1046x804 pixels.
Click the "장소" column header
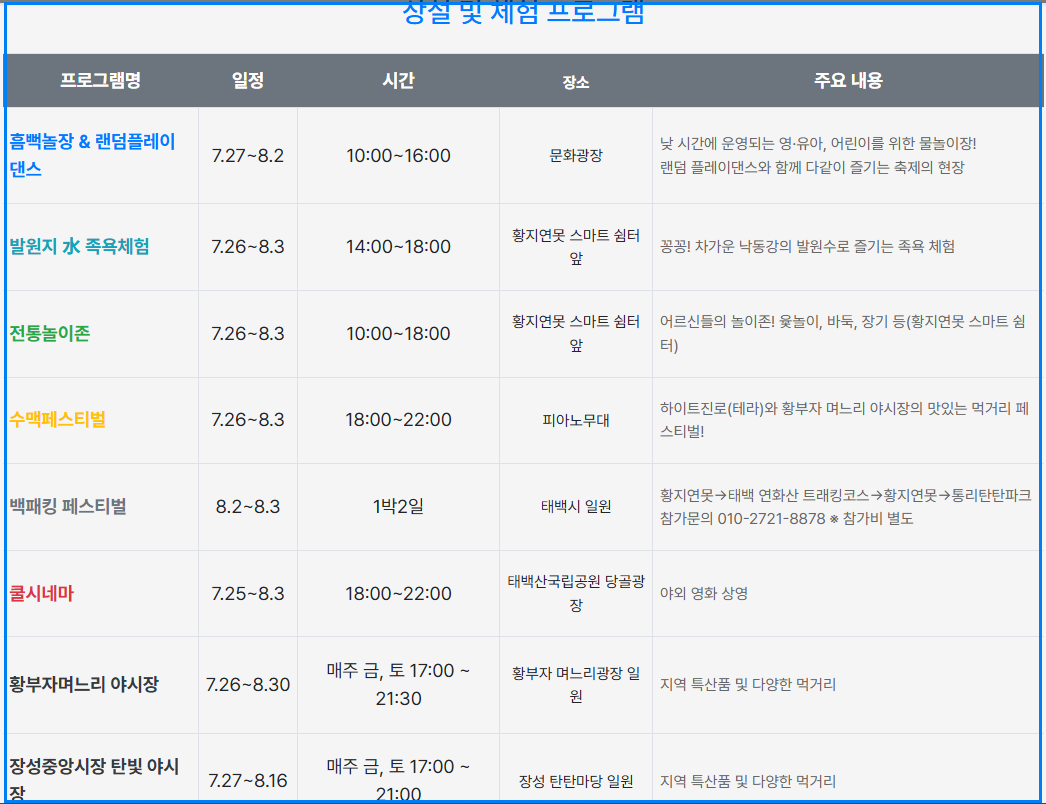[x=575, y=80]
